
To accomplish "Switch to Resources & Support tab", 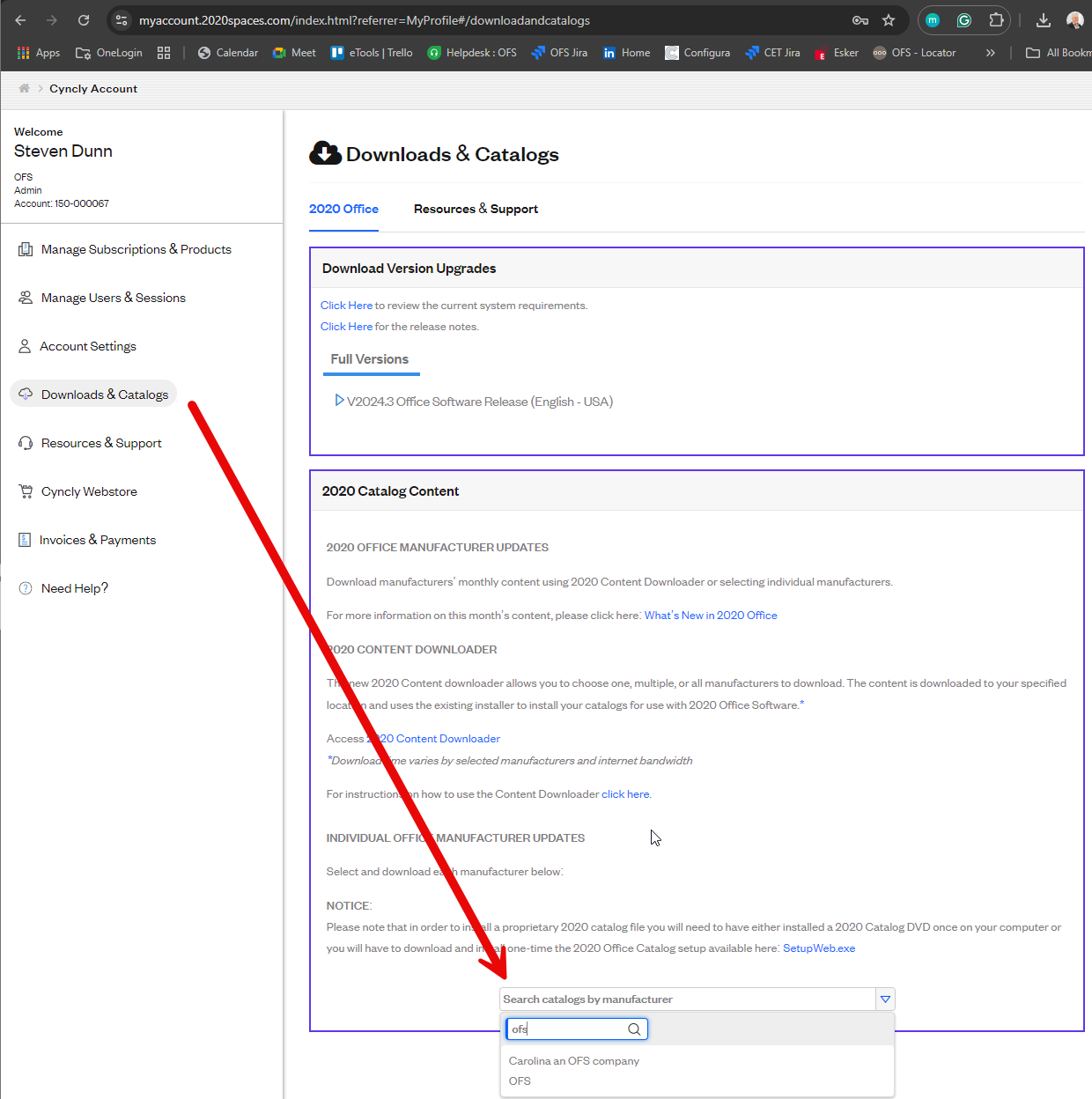I will [476, 209].
